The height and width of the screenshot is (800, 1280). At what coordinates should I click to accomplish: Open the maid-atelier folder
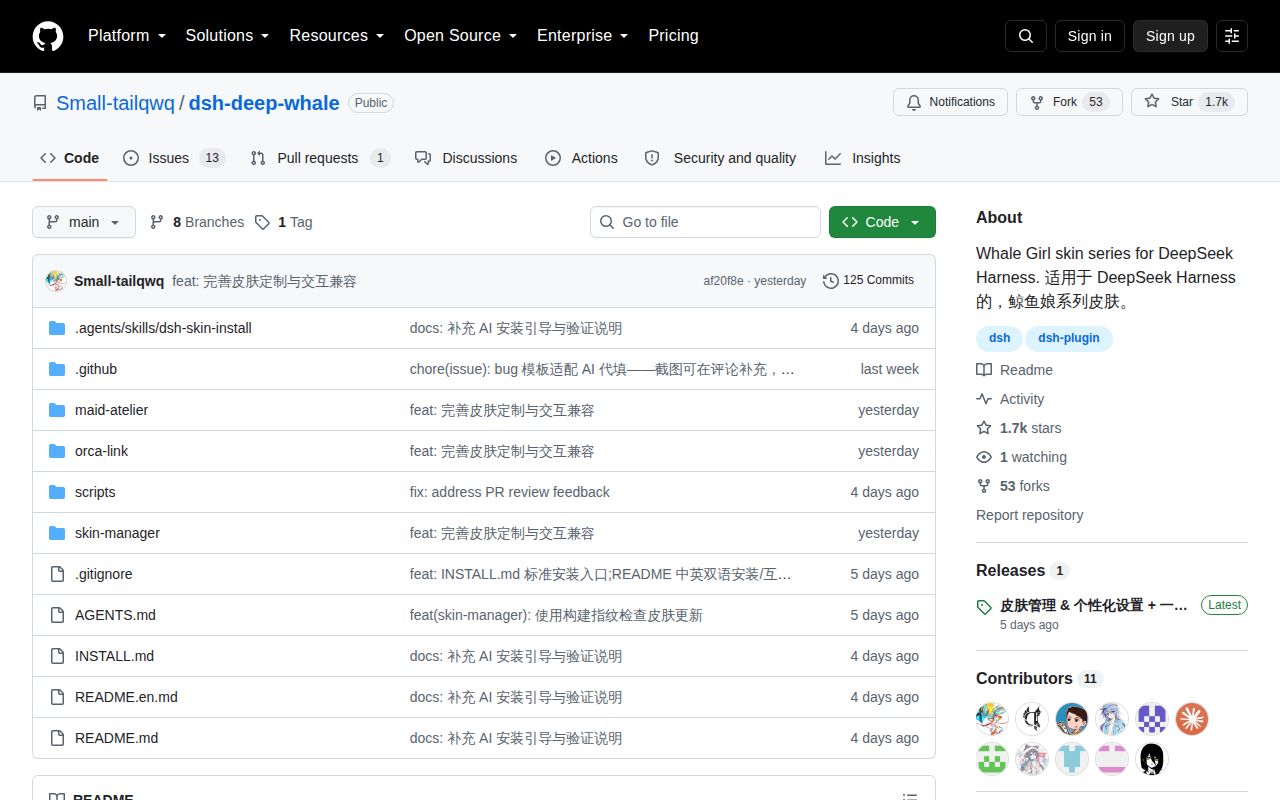111,410
